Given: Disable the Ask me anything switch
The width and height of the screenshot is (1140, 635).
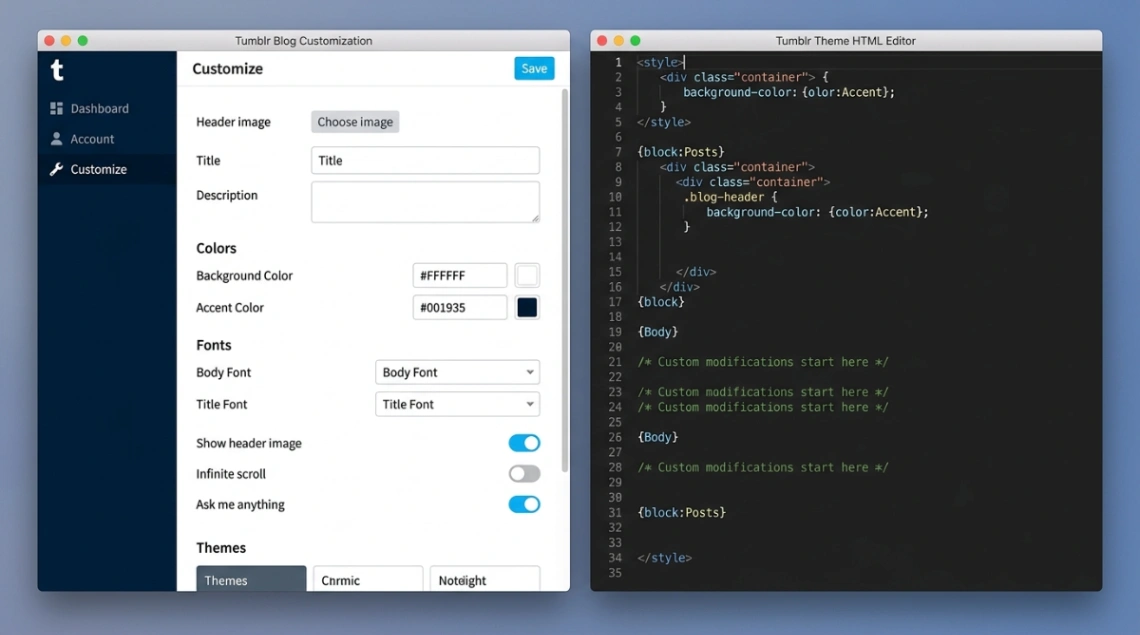Looking at the screenshot, I should [524, 504].
